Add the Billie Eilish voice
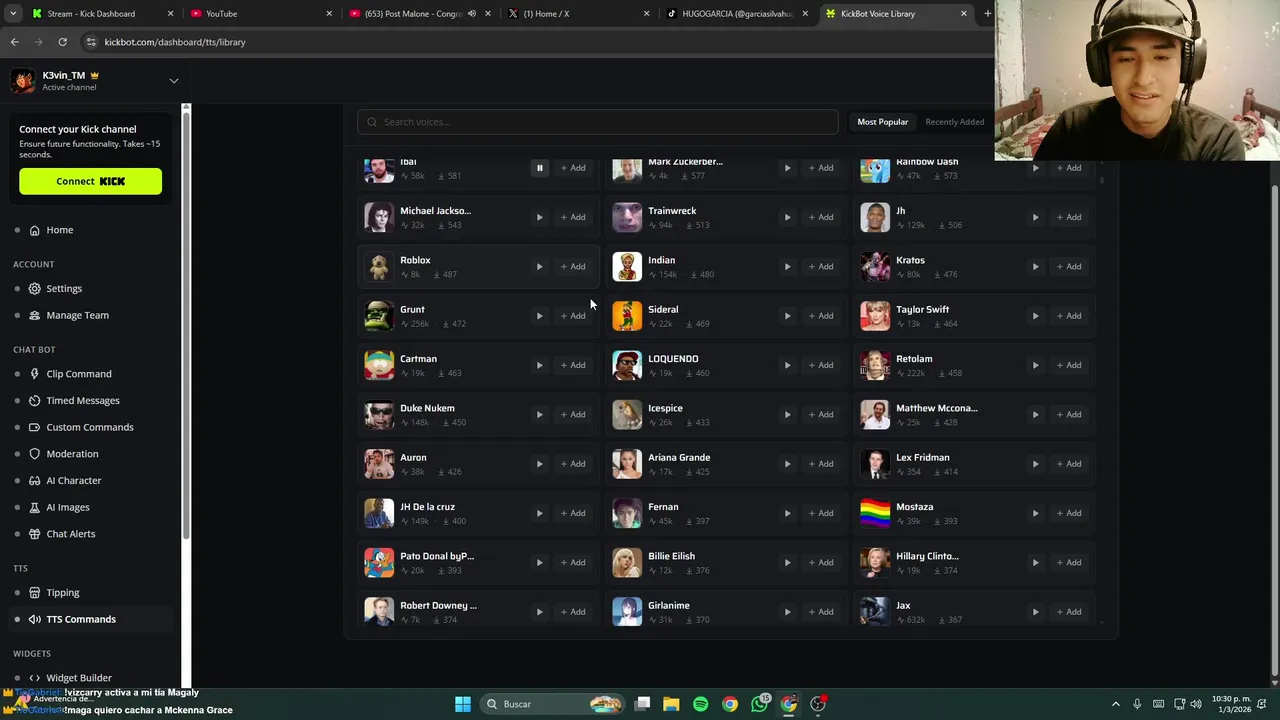The image size is (1280, 720). (821, 563)
